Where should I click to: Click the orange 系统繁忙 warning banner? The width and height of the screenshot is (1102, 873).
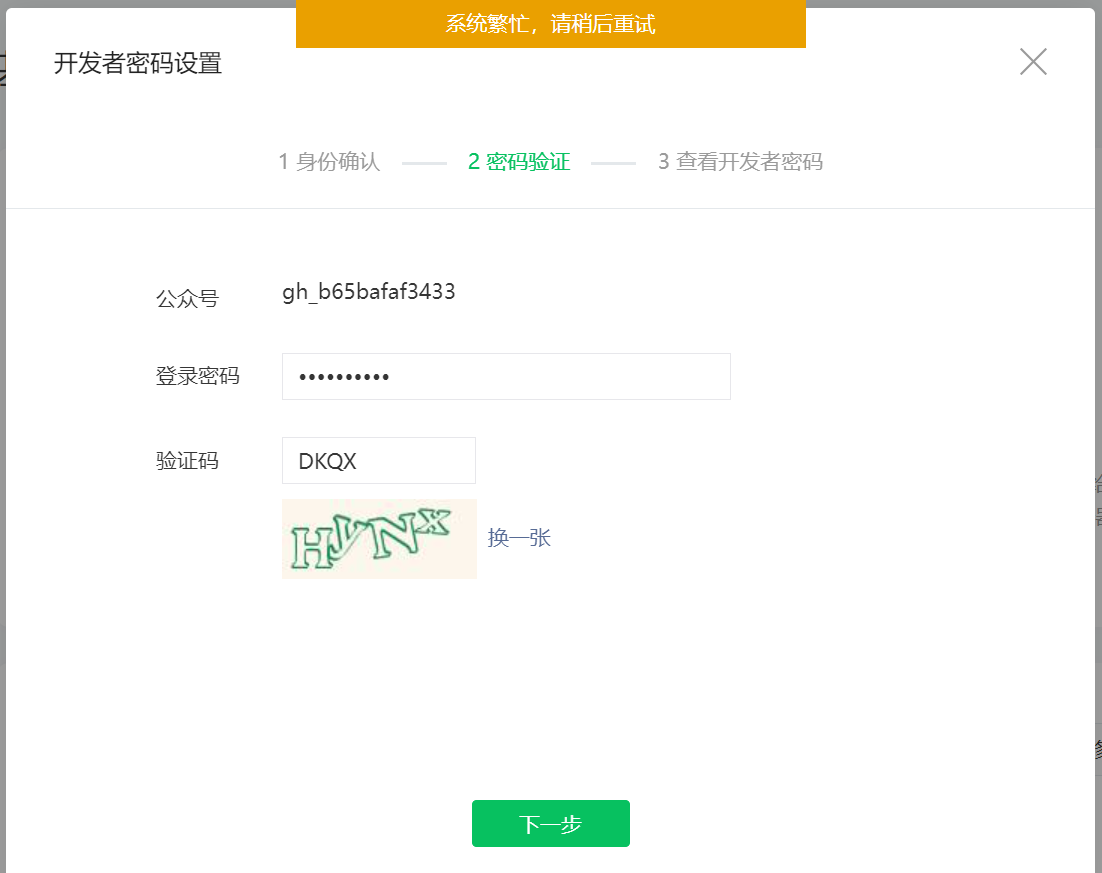pyautogui.click(x=550, y=24)
